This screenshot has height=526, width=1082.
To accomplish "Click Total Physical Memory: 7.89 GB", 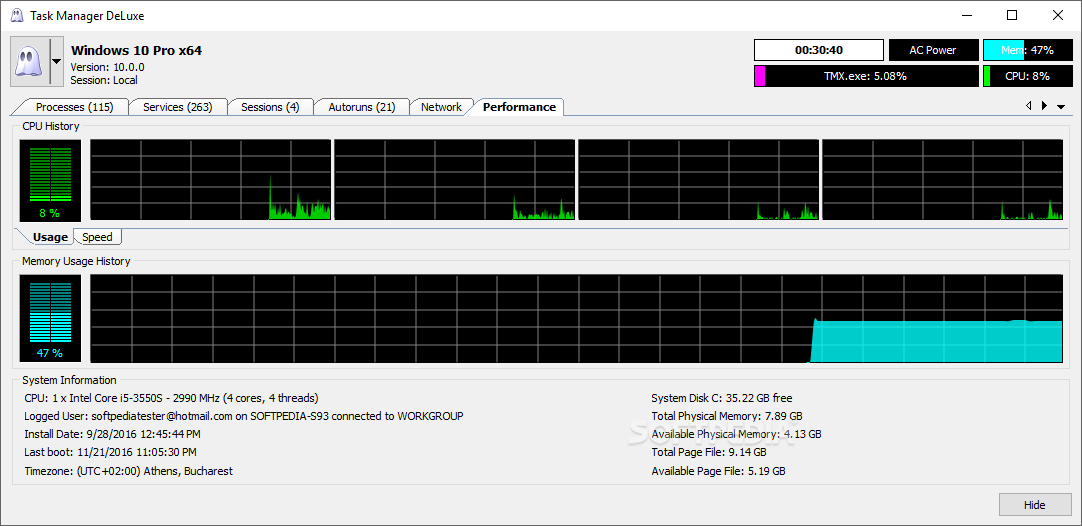I will tap(727, 416).
